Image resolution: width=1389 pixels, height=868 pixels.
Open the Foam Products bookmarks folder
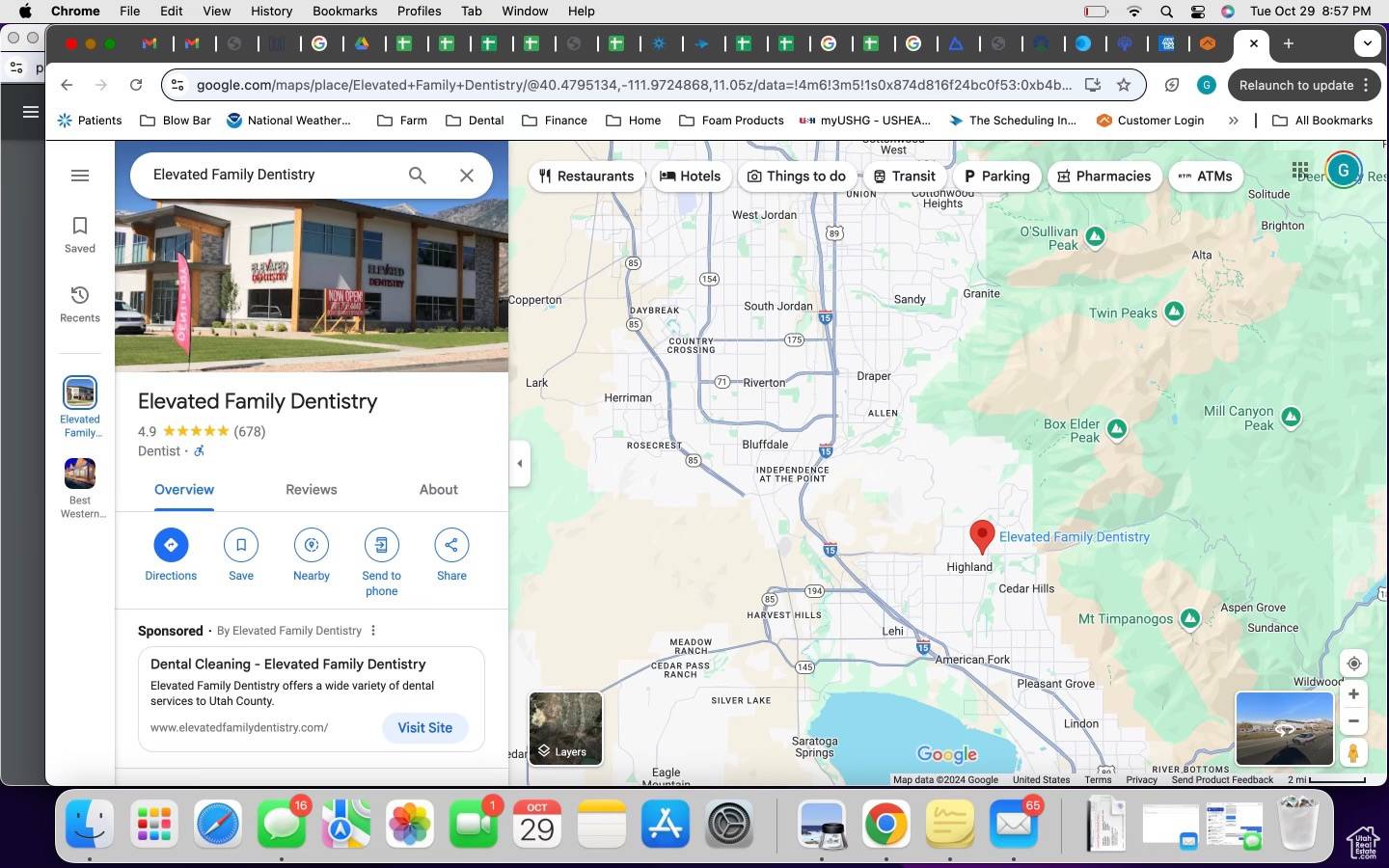(732, 121)
